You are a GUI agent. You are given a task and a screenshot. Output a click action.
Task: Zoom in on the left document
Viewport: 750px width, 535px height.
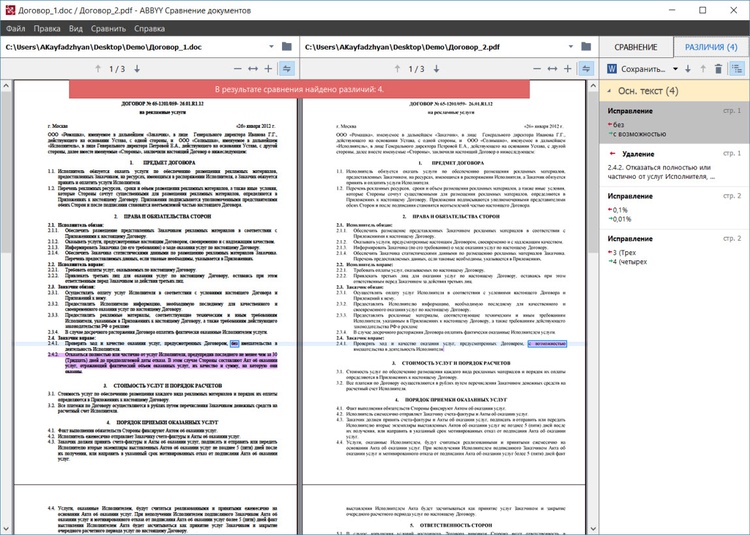click(268, 69)
